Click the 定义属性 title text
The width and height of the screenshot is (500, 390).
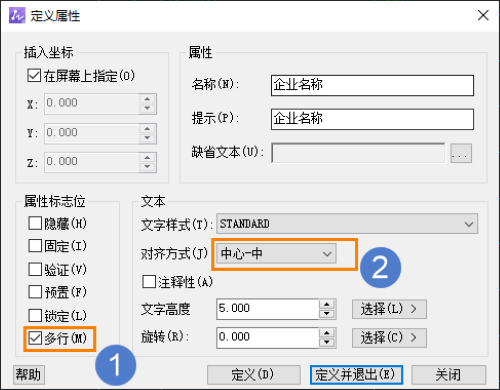point(55,16)
